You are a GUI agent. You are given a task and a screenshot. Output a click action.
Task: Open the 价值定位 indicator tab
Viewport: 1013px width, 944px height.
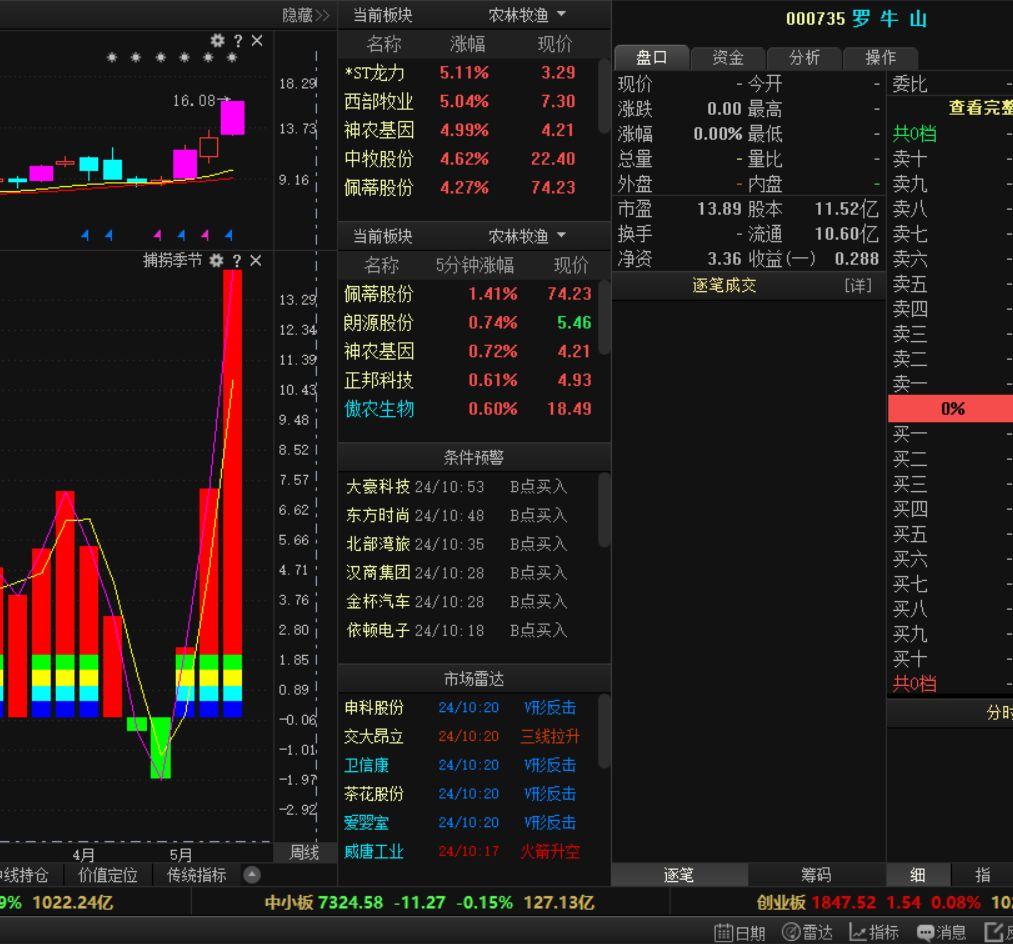(x=108, y=875)
